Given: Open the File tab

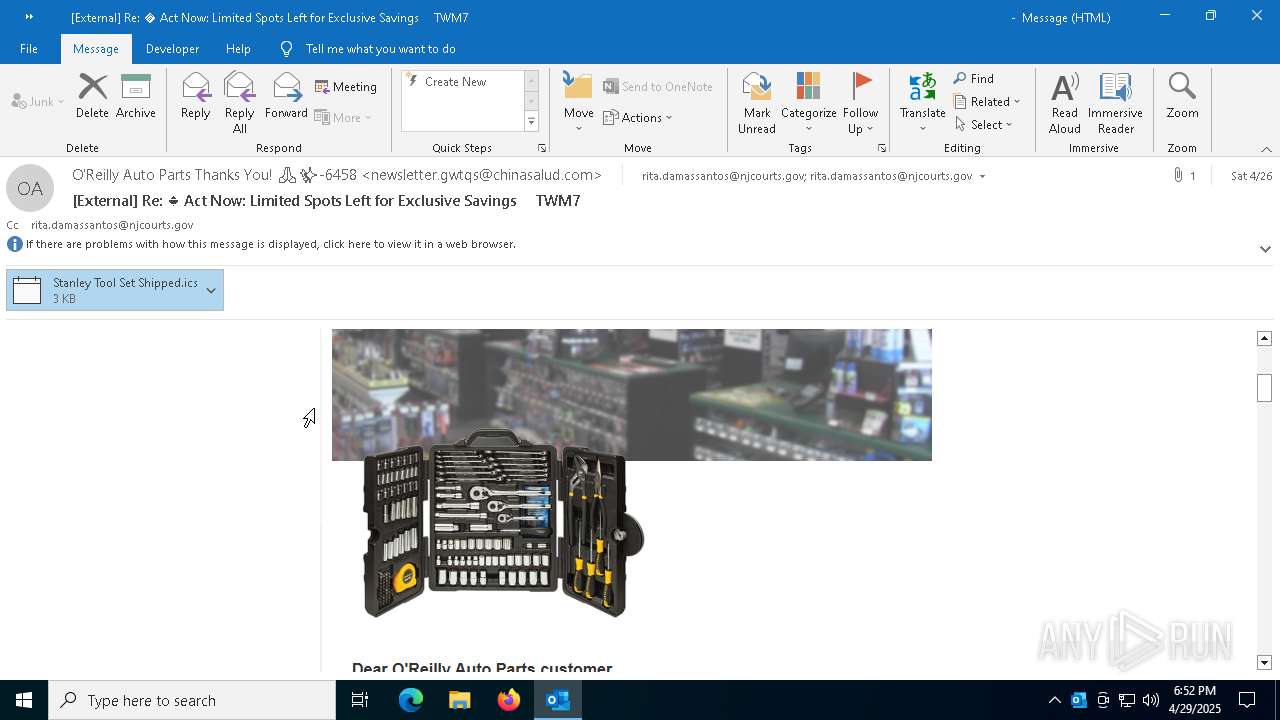Looking at the screenshot, I should click(29, 49).
